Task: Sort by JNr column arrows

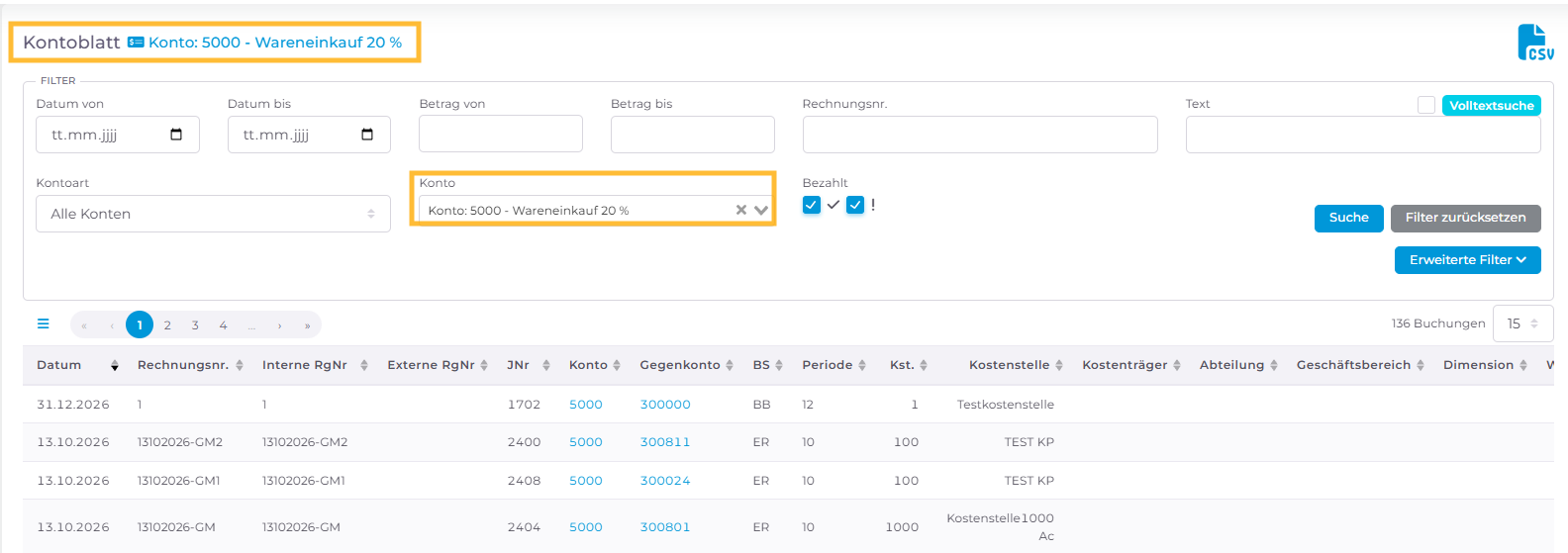Action: 546,365
